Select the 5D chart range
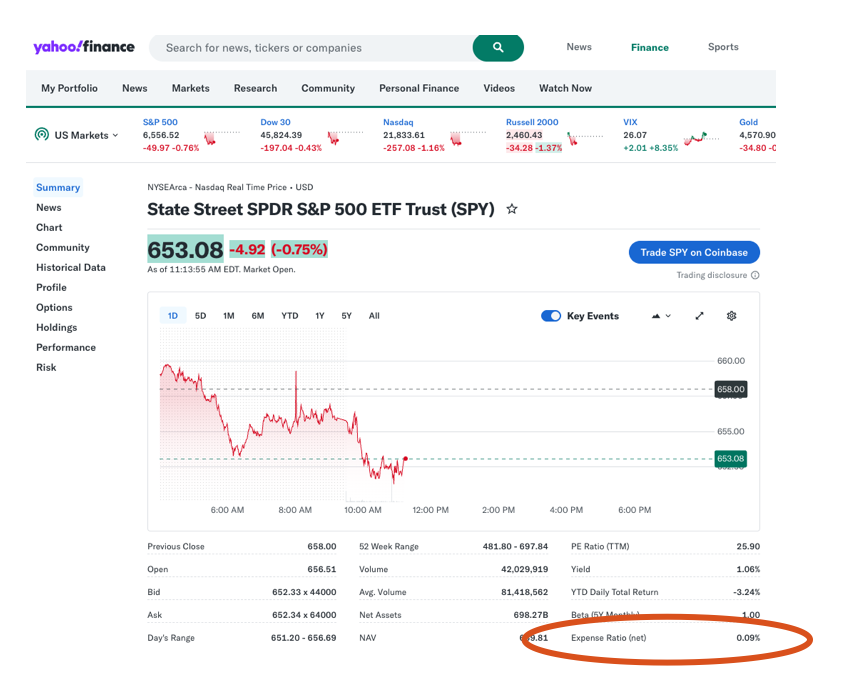The width and height of the screenshot is (844, 695). click(x=200, y=316)
